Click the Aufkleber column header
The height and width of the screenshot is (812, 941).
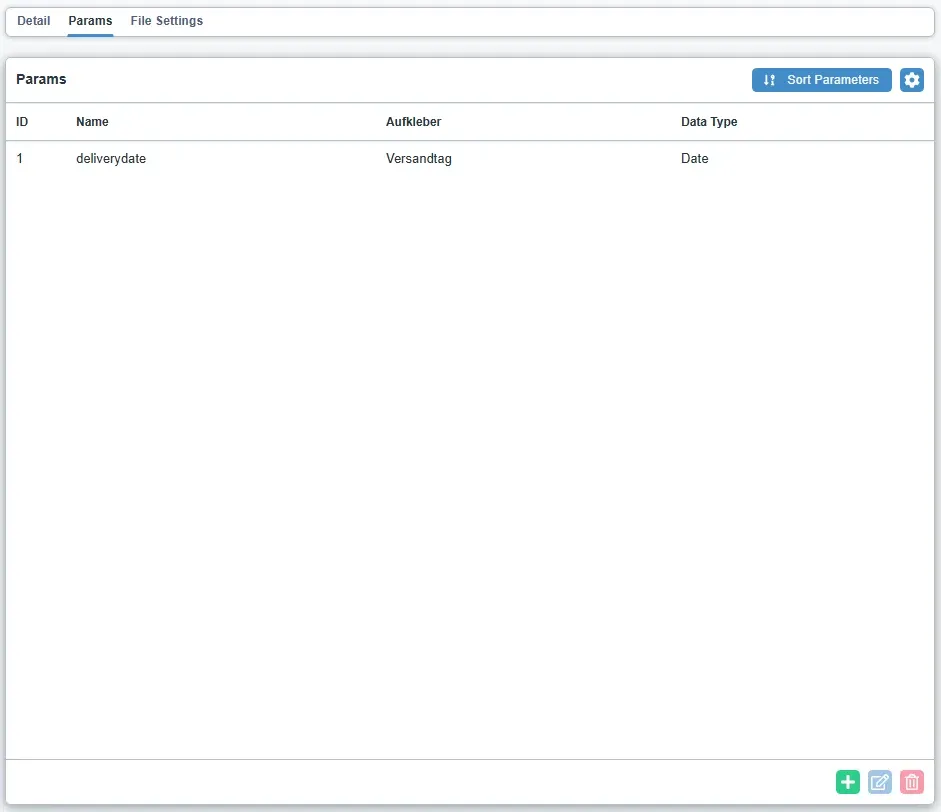tap(413, 122)
